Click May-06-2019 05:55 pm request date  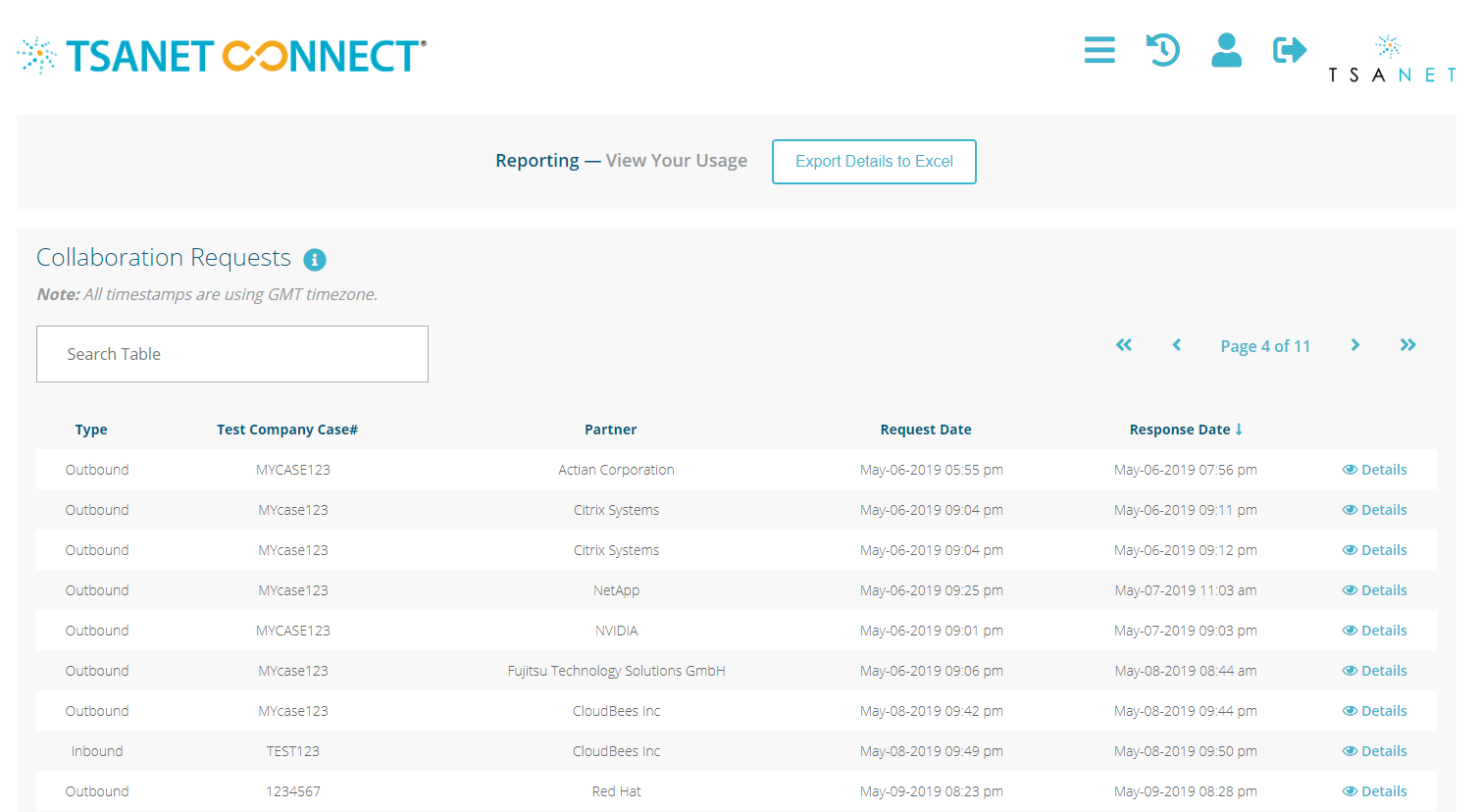(x=932, y=470)
